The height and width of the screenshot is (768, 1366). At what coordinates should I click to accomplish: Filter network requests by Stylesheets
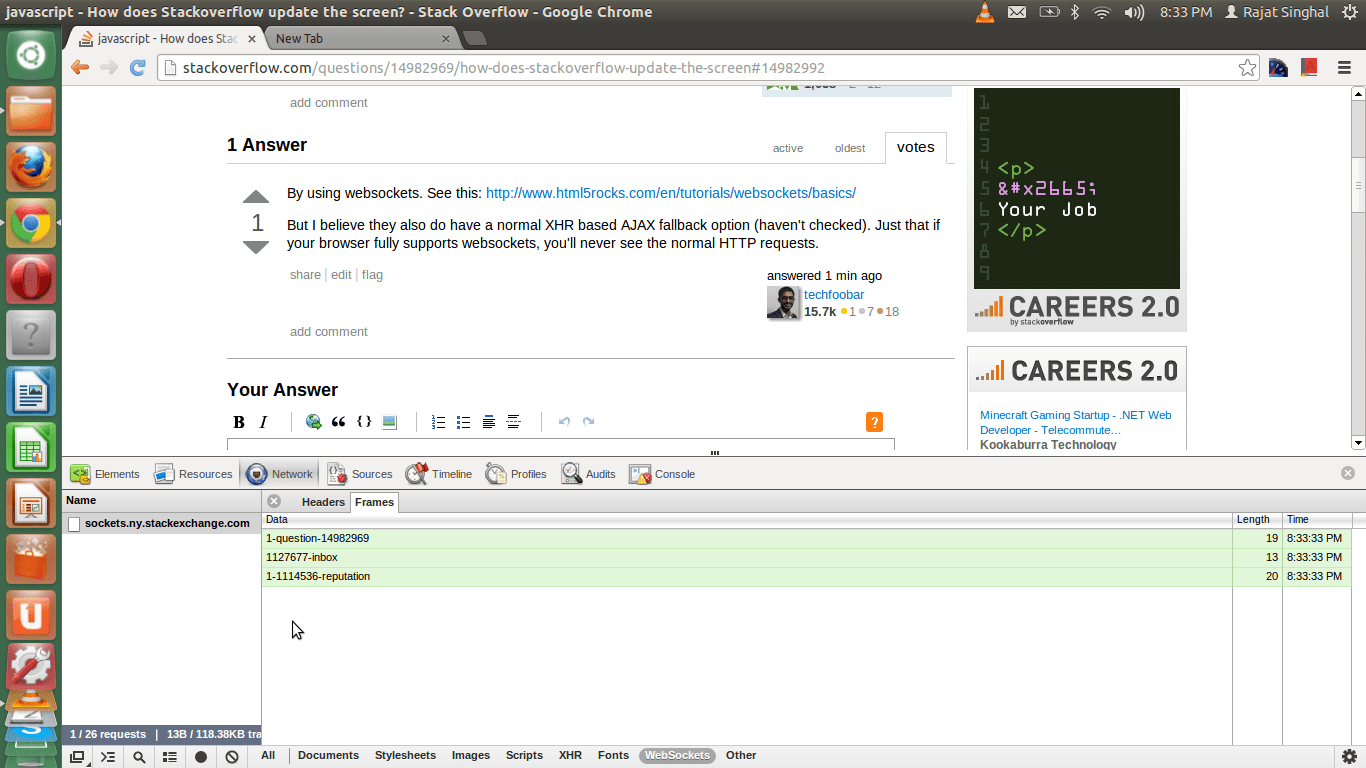click(x=405, y=755)
